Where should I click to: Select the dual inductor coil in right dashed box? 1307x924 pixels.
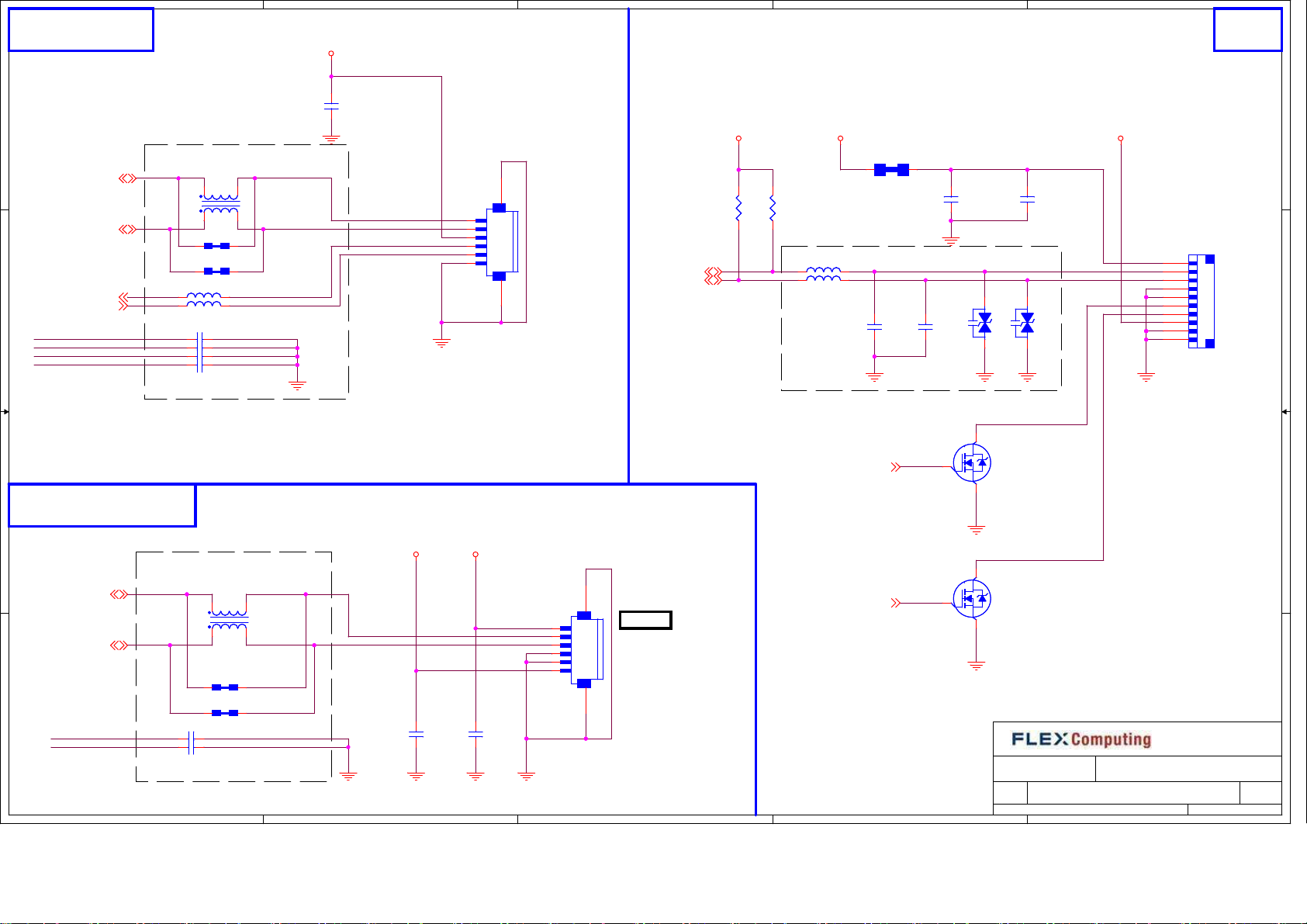(x=823, y=274)
